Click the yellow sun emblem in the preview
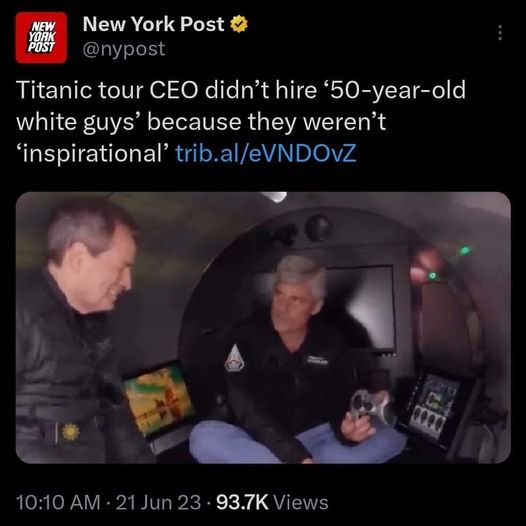This screenshot has width=526, height=526. point(70,432)
